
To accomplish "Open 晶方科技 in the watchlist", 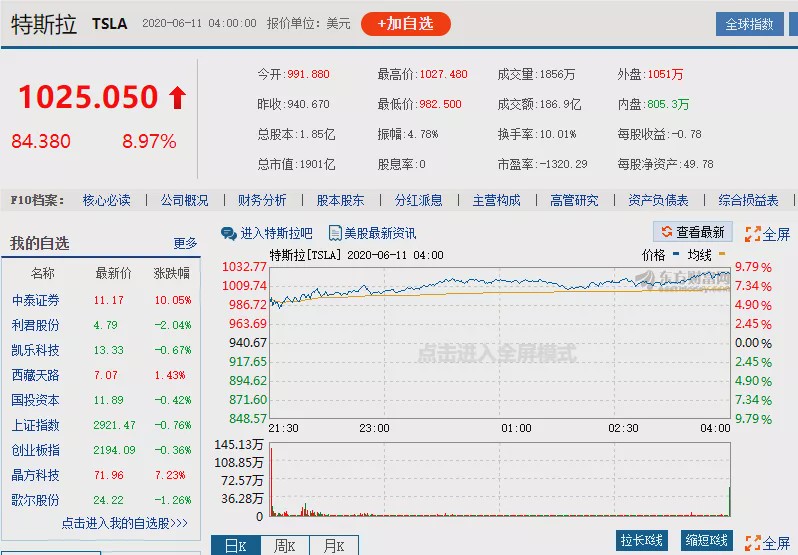I will pos(36,475).
